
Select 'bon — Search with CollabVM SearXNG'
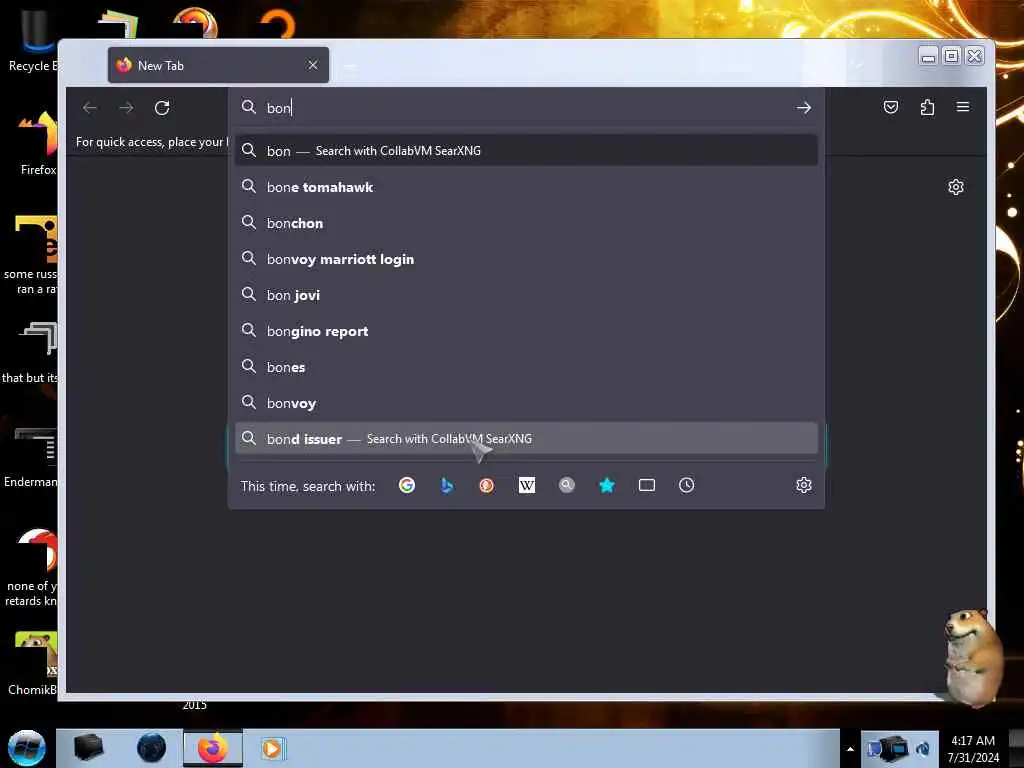(526, 151)
